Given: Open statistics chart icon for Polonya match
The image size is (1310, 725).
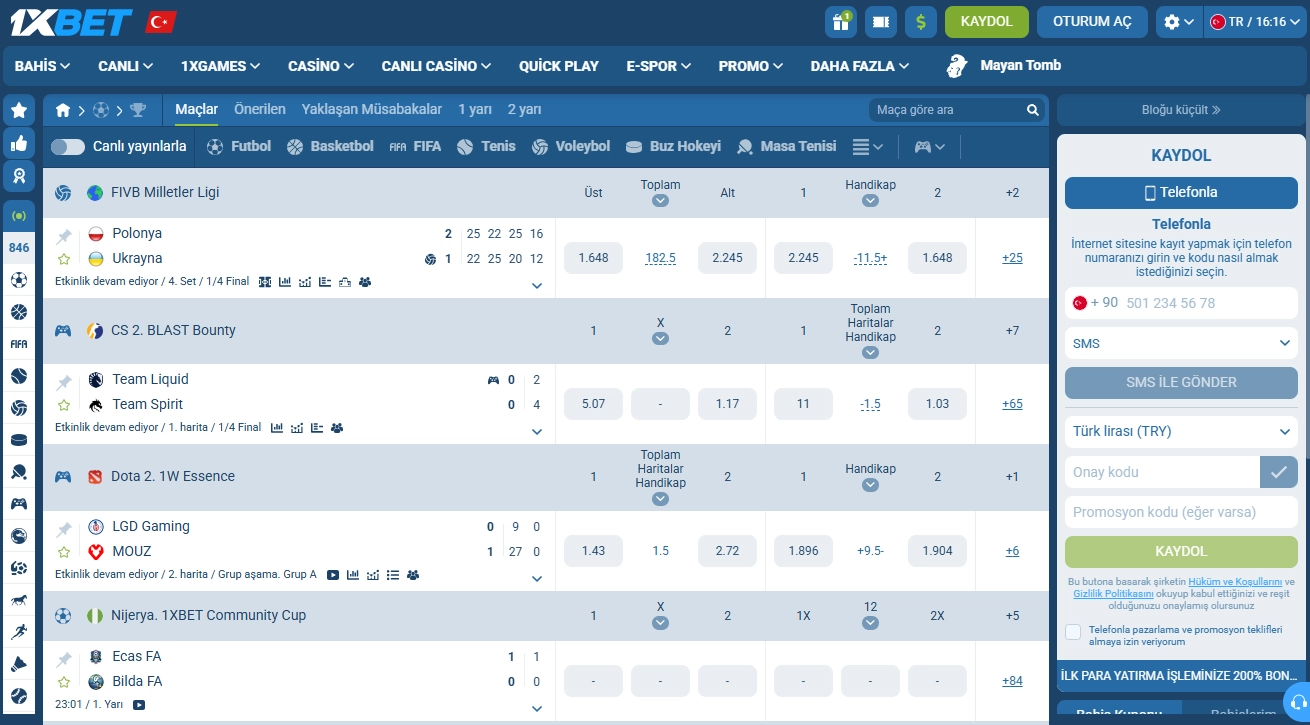Looking at the screenshot, I should [285, 282].
